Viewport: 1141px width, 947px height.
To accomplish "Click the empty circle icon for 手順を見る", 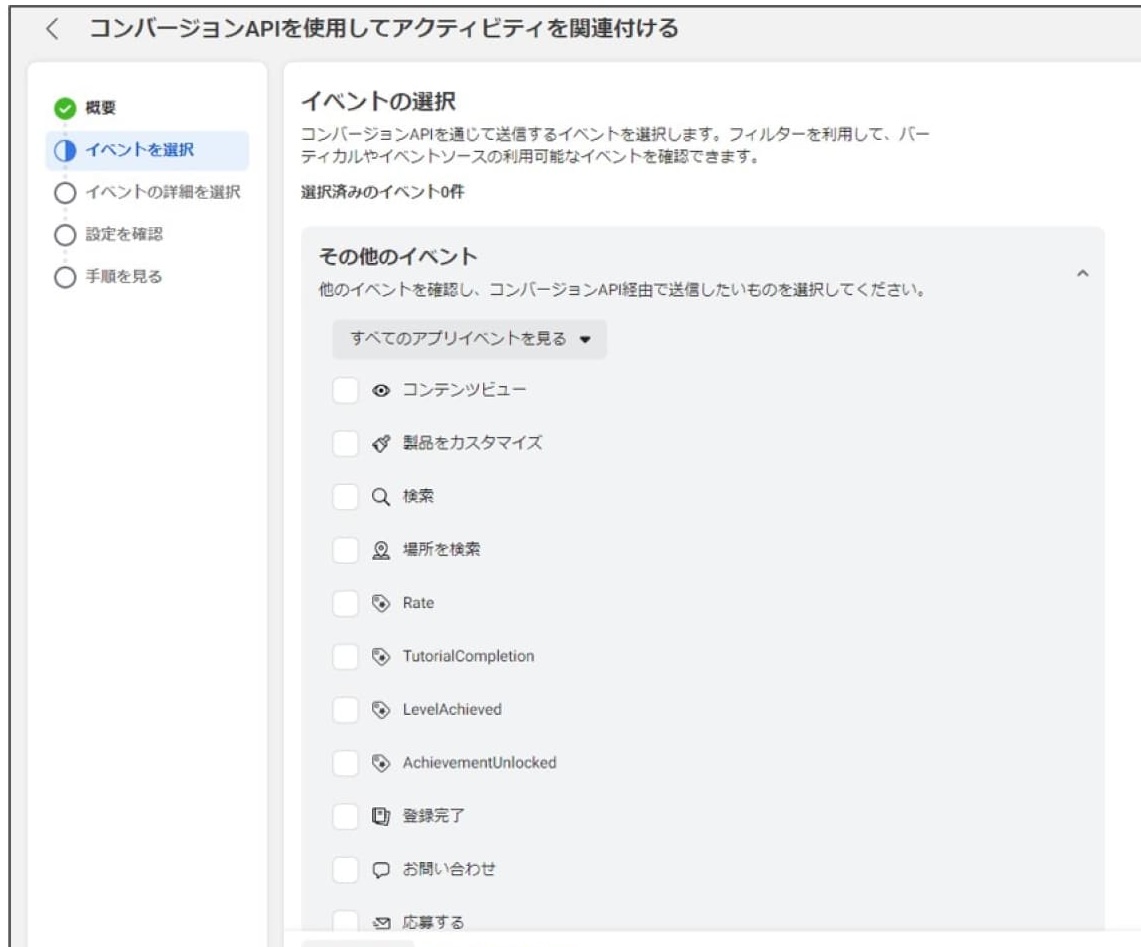I will (x=65, y=277).
